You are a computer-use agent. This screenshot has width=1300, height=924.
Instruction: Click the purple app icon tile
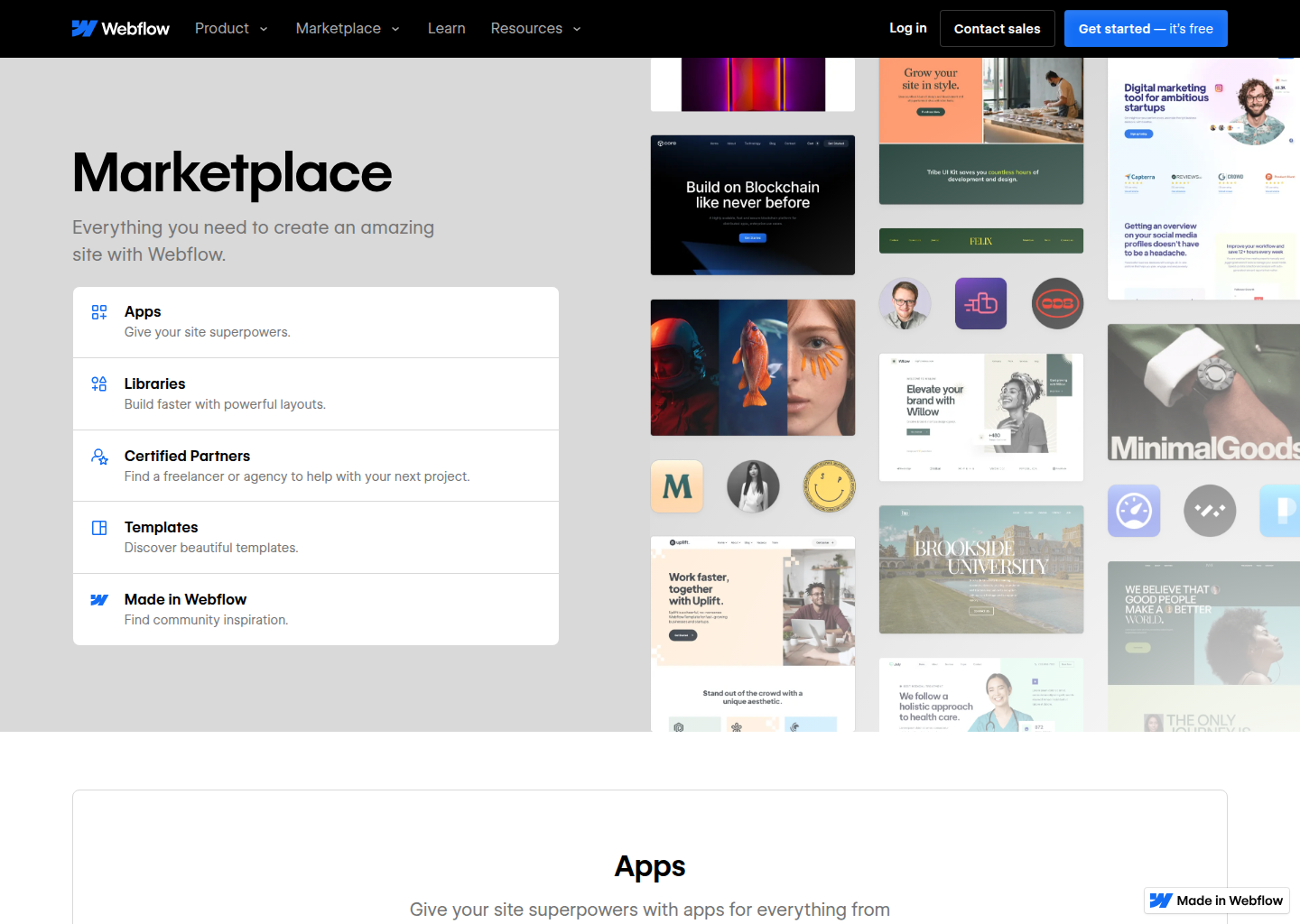[x=980, y=303]
